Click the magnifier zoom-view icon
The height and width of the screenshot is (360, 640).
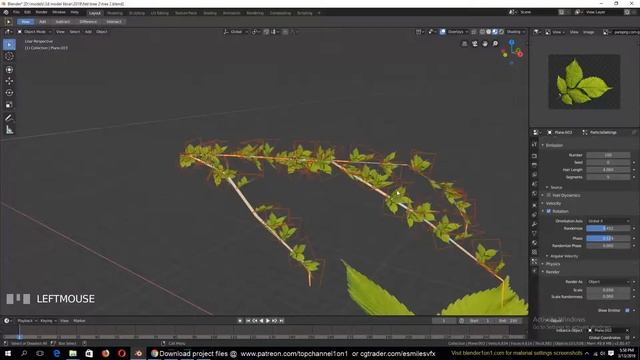(495, 44)
